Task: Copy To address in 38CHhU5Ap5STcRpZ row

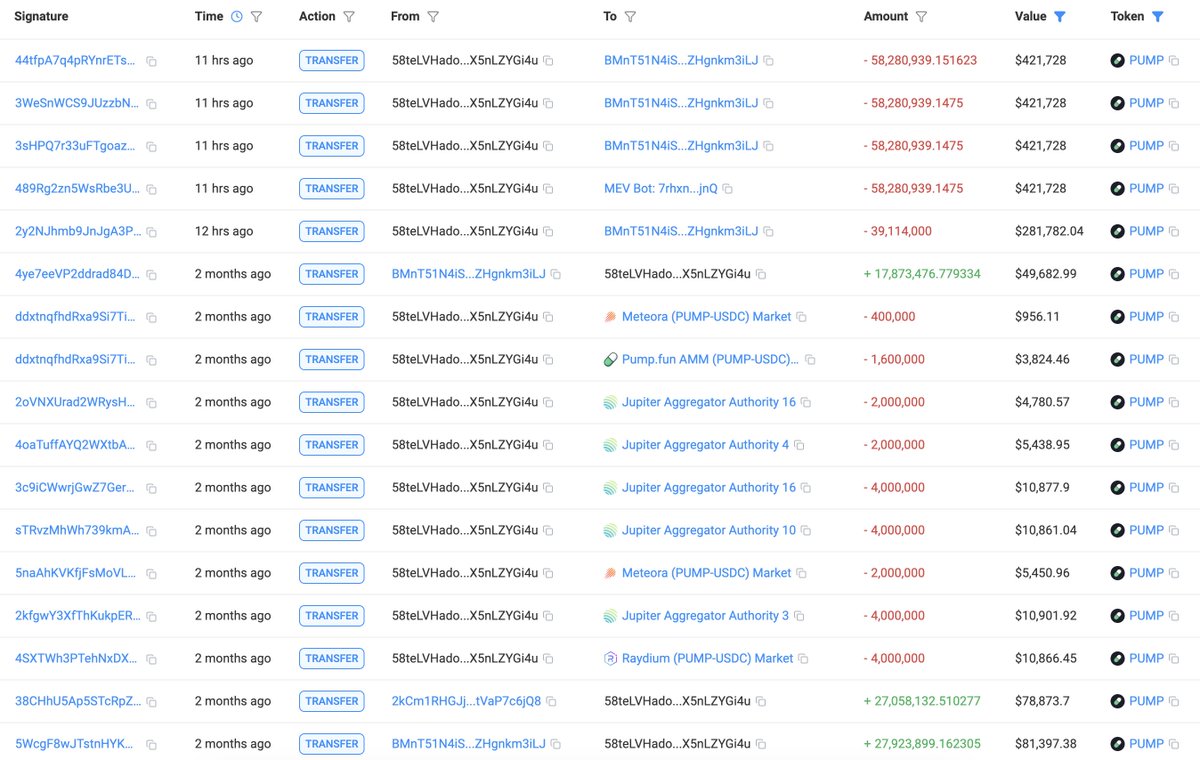Action: pyautogui.click(x=761, y=702)
